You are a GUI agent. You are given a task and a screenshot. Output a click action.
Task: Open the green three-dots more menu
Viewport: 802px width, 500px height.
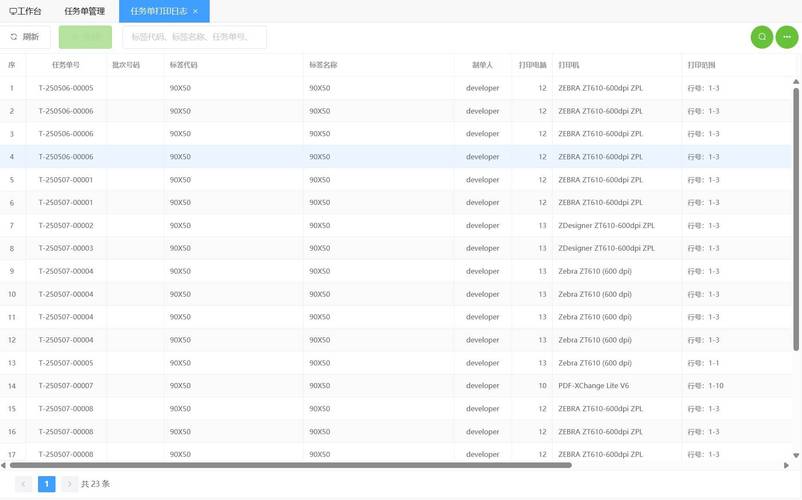(787, 37)
